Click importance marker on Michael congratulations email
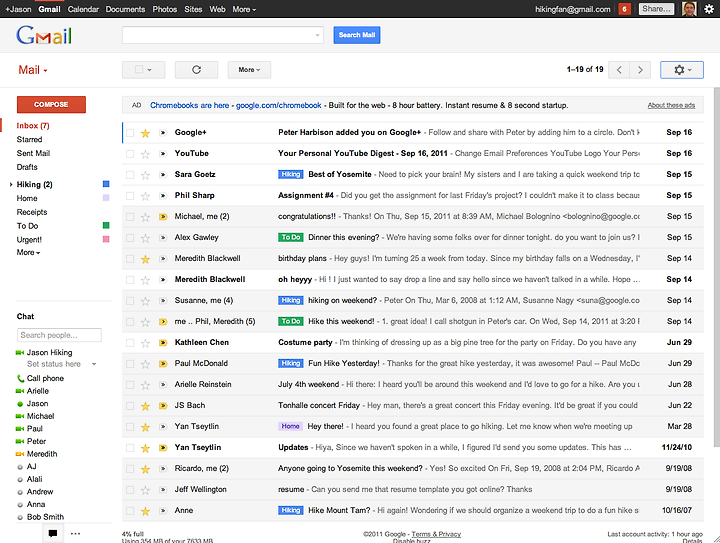The width and height of the screenshot is (720, 543). [163, 217]
